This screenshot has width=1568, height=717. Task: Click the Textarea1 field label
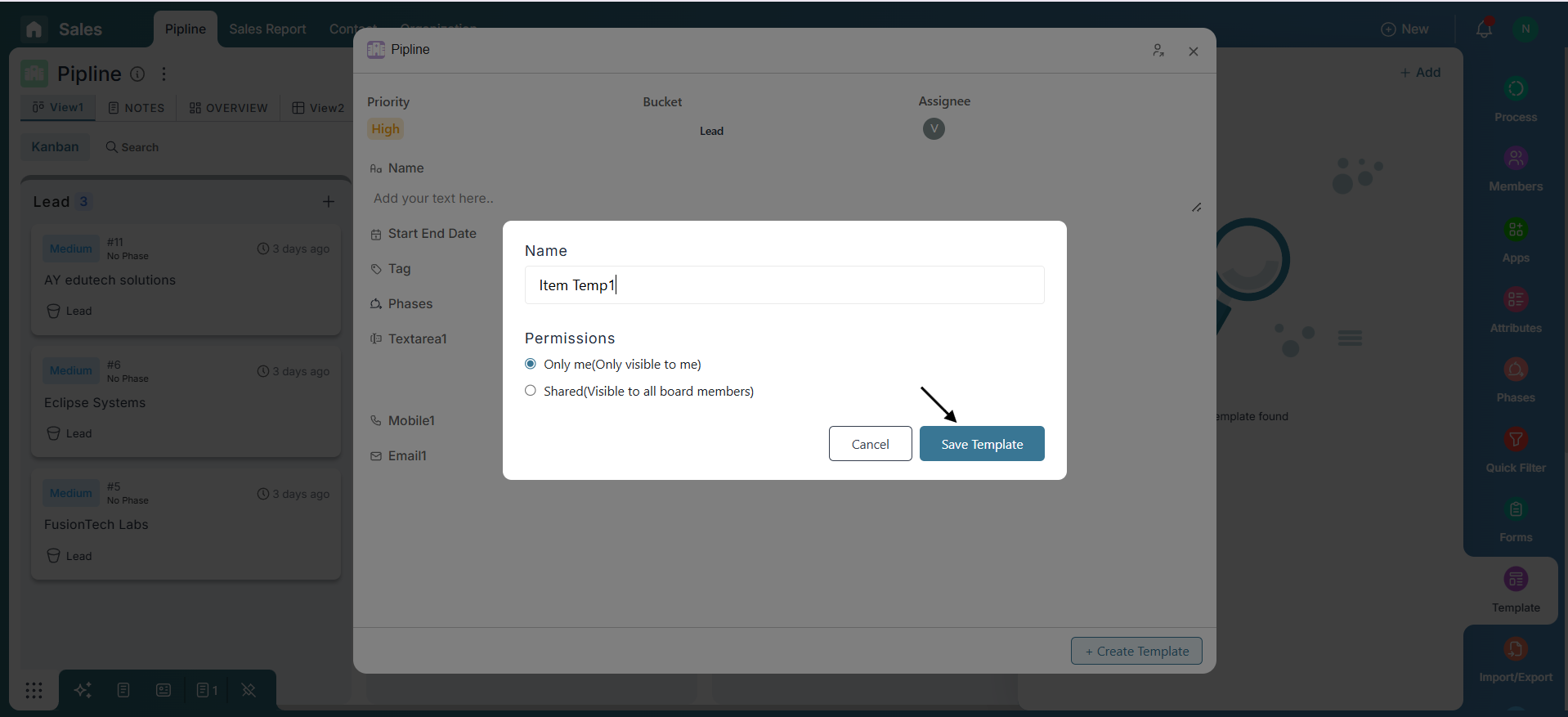417,339
